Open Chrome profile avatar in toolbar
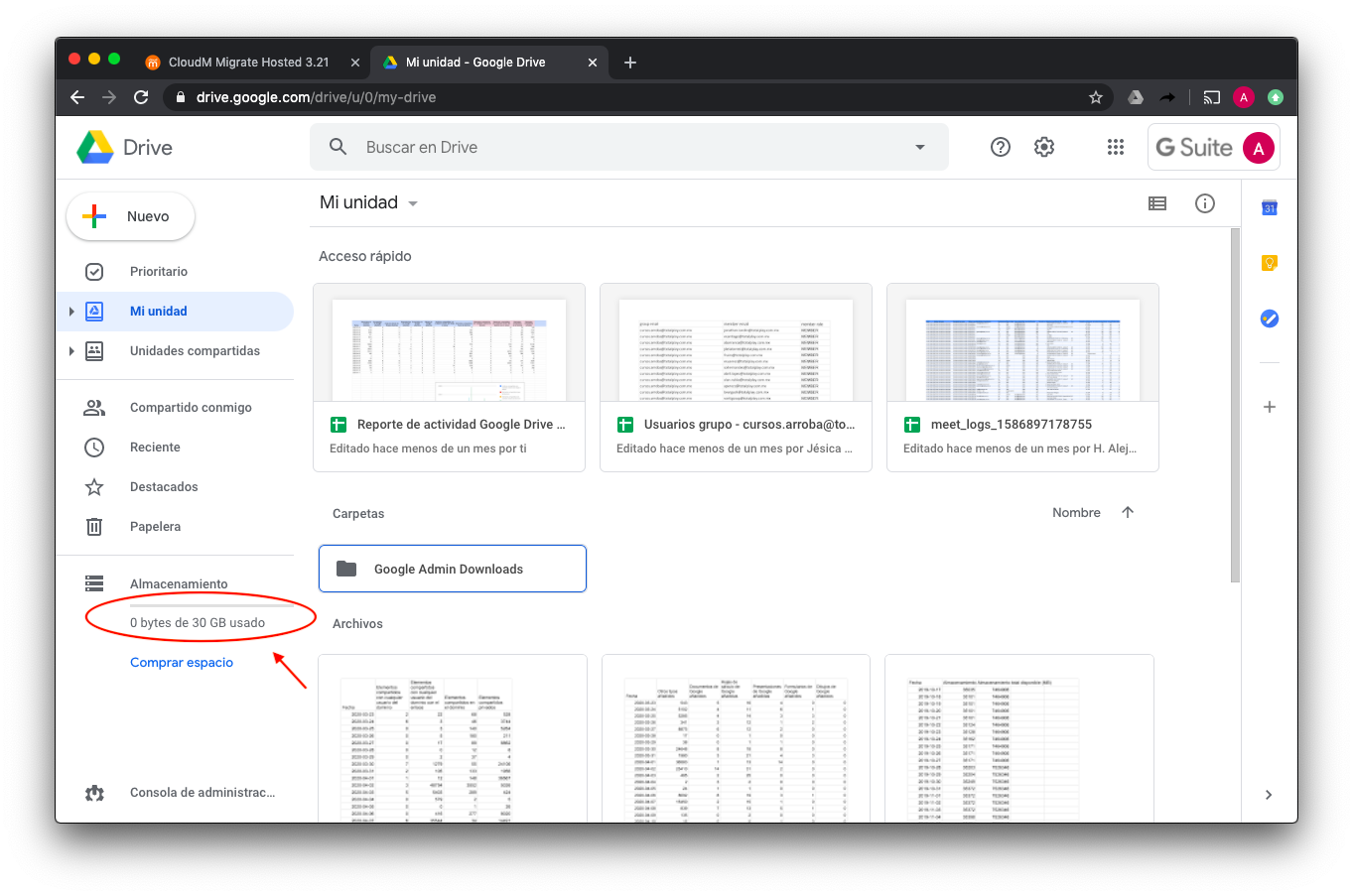1353x896 pixels. click(x=1244, y=97)
